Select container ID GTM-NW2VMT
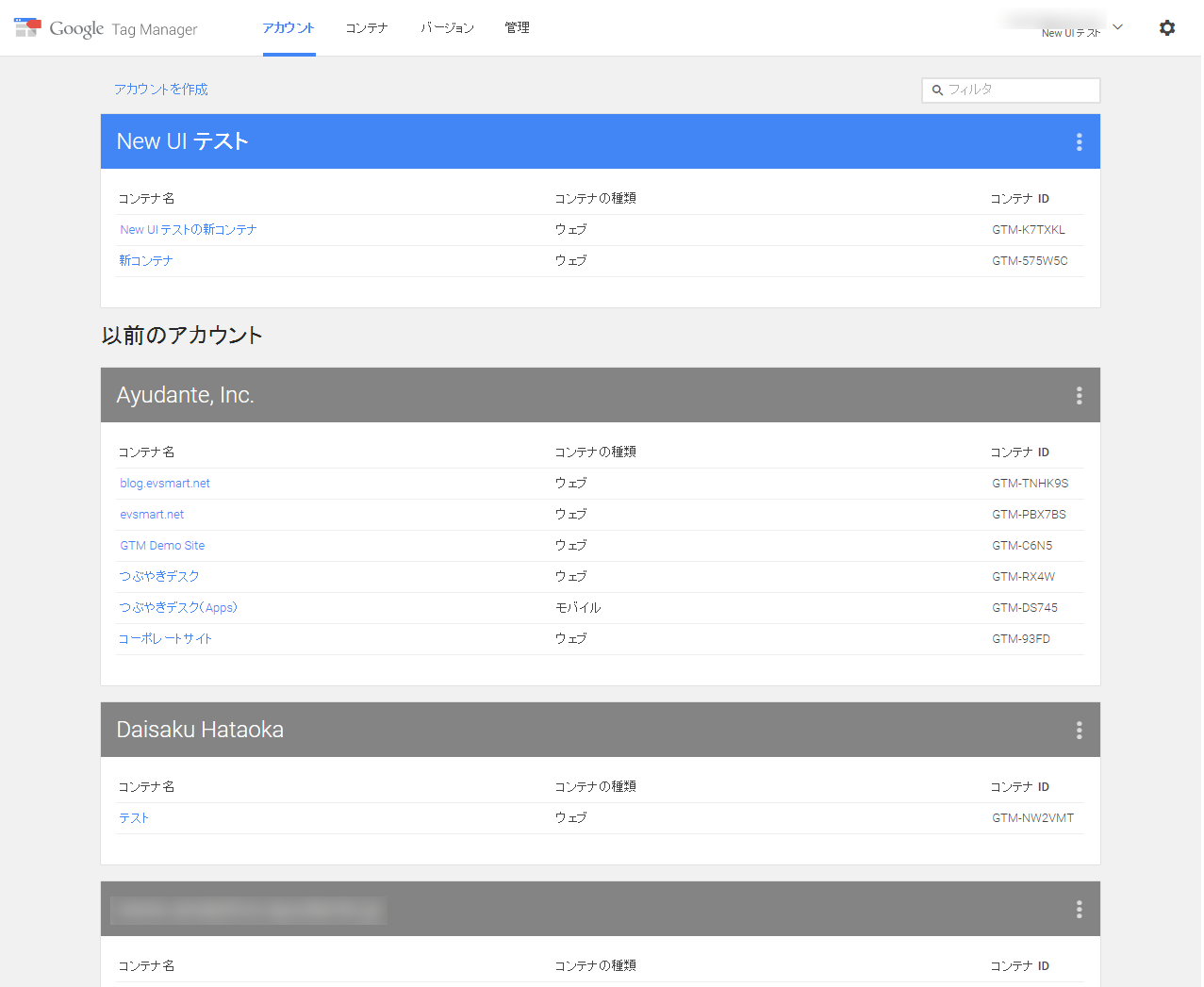The image size is (1204, 987). (x=1033, y=818)
